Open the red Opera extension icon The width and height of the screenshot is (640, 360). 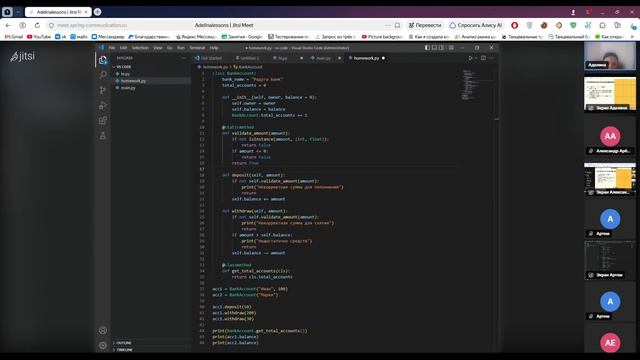[515, 25]
